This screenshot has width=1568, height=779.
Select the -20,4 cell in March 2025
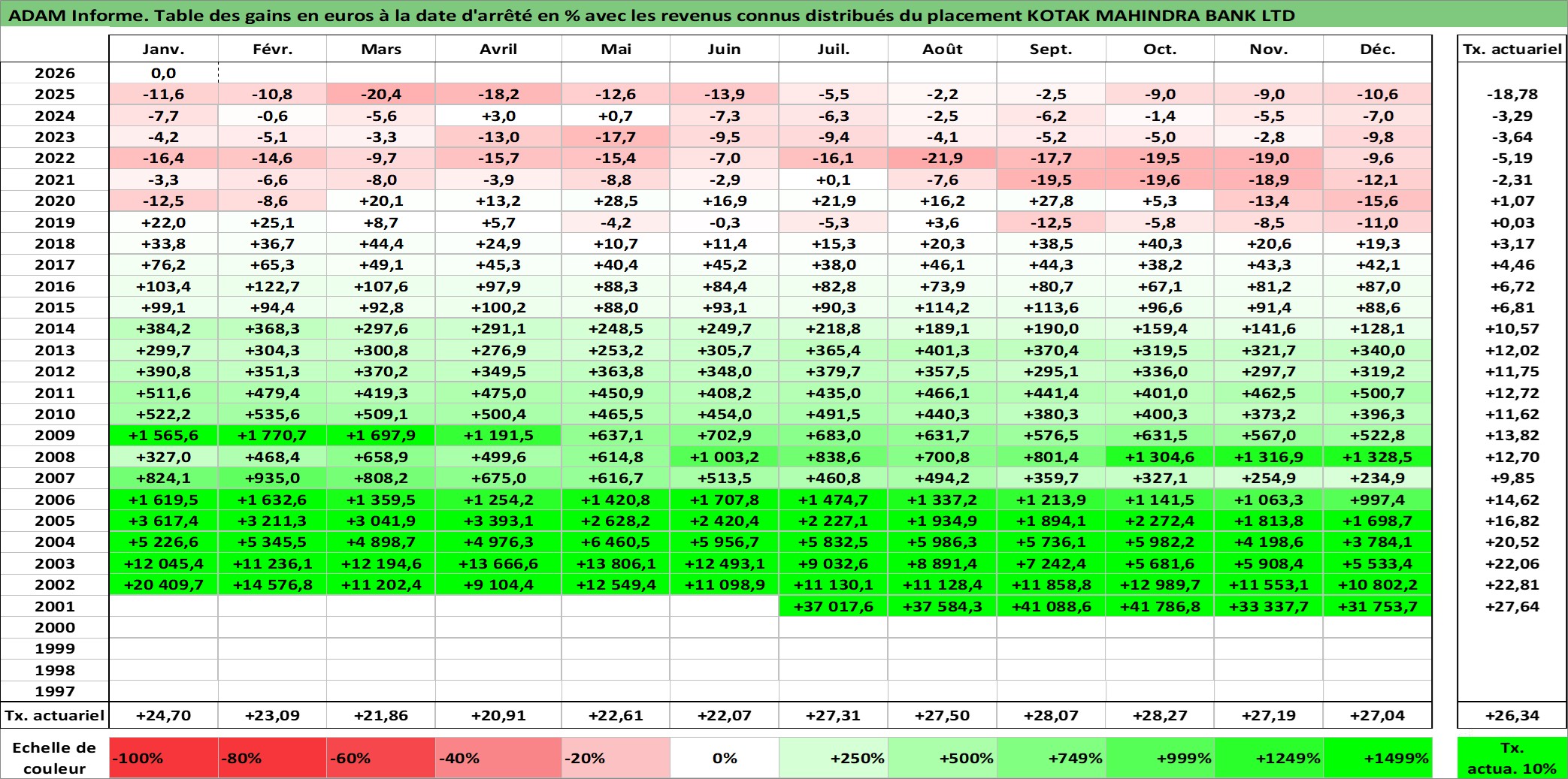tap(381, 94)
